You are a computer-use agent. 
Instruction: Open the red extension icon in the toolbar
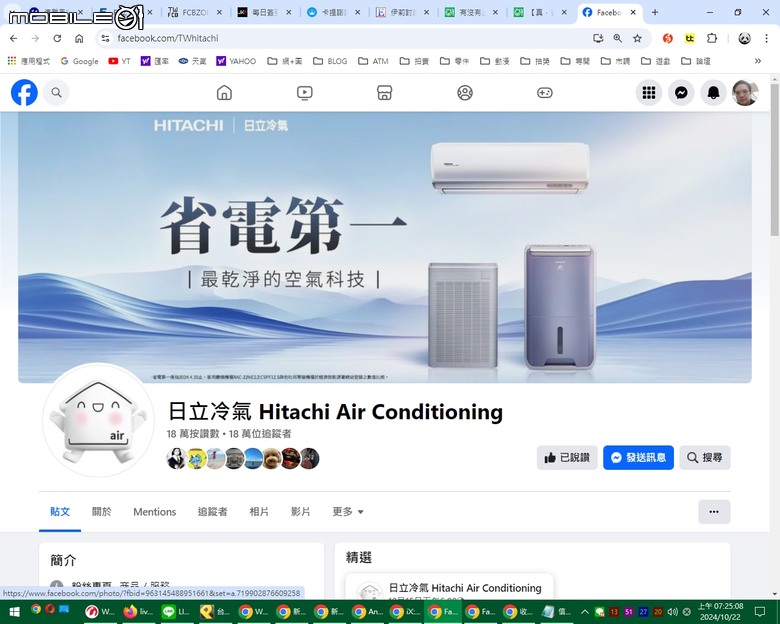tap(668, 38)
